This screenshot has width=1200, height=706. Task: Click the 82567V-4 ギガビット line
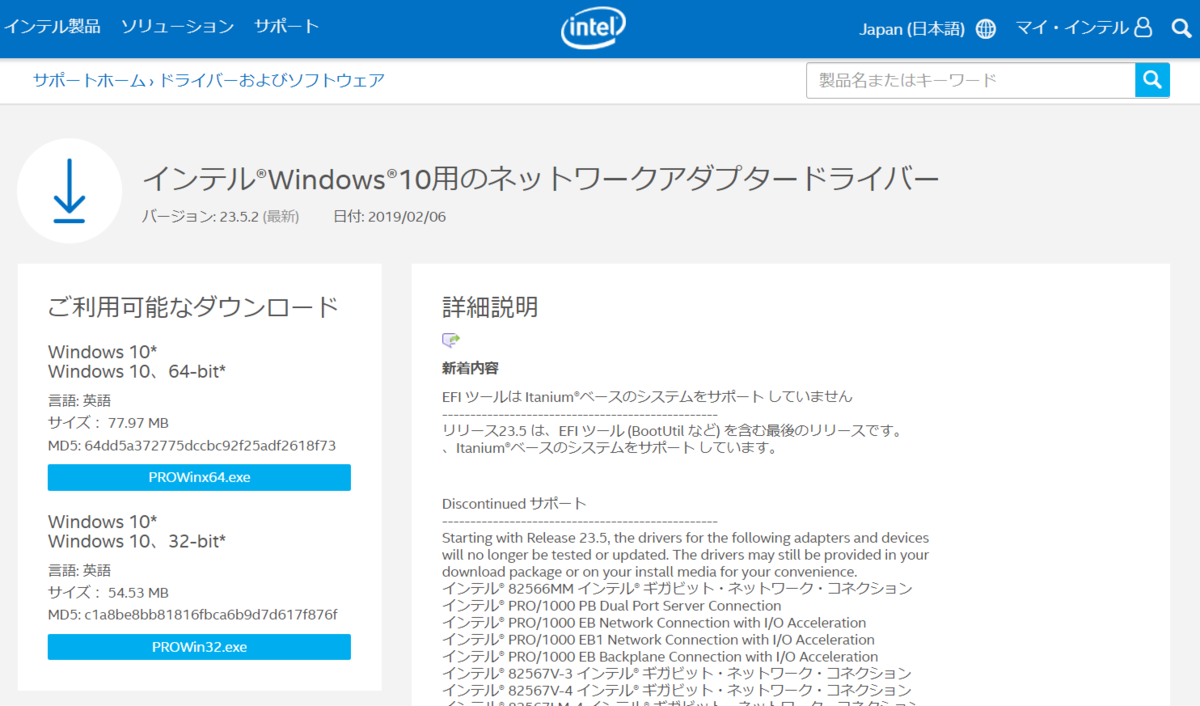[677, 690]
